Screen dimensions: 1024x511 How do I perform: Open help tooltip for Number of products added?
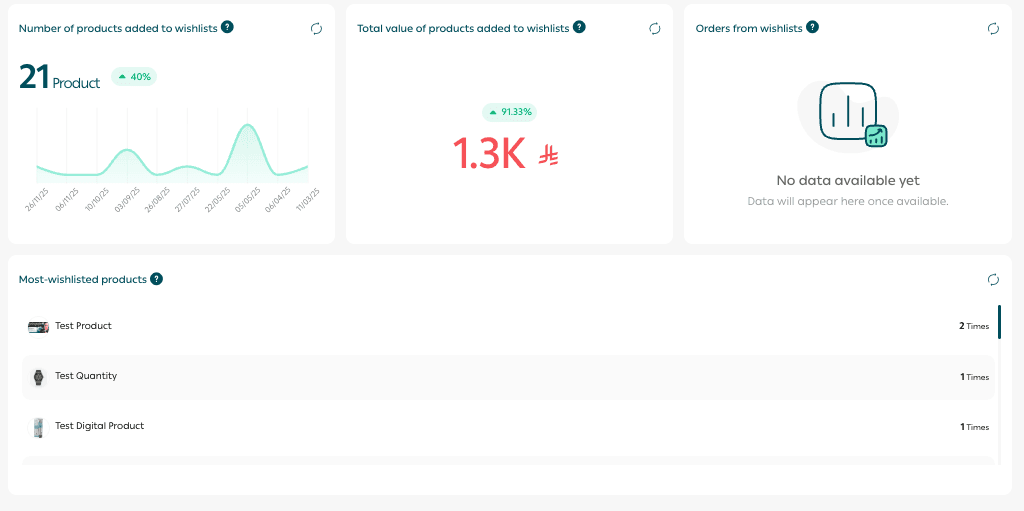point(228,27)
